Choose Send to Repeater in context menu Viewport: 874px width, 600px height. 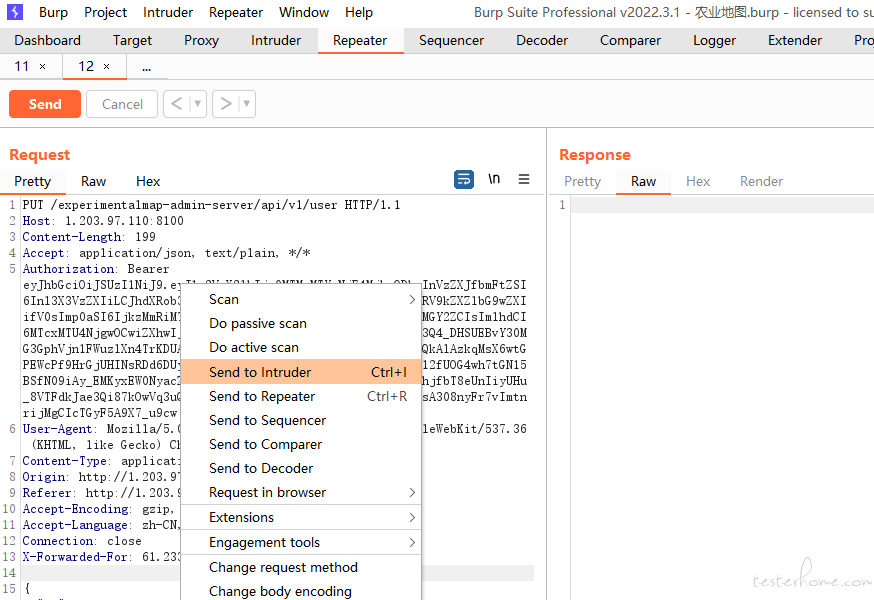[x=301, y=396]
